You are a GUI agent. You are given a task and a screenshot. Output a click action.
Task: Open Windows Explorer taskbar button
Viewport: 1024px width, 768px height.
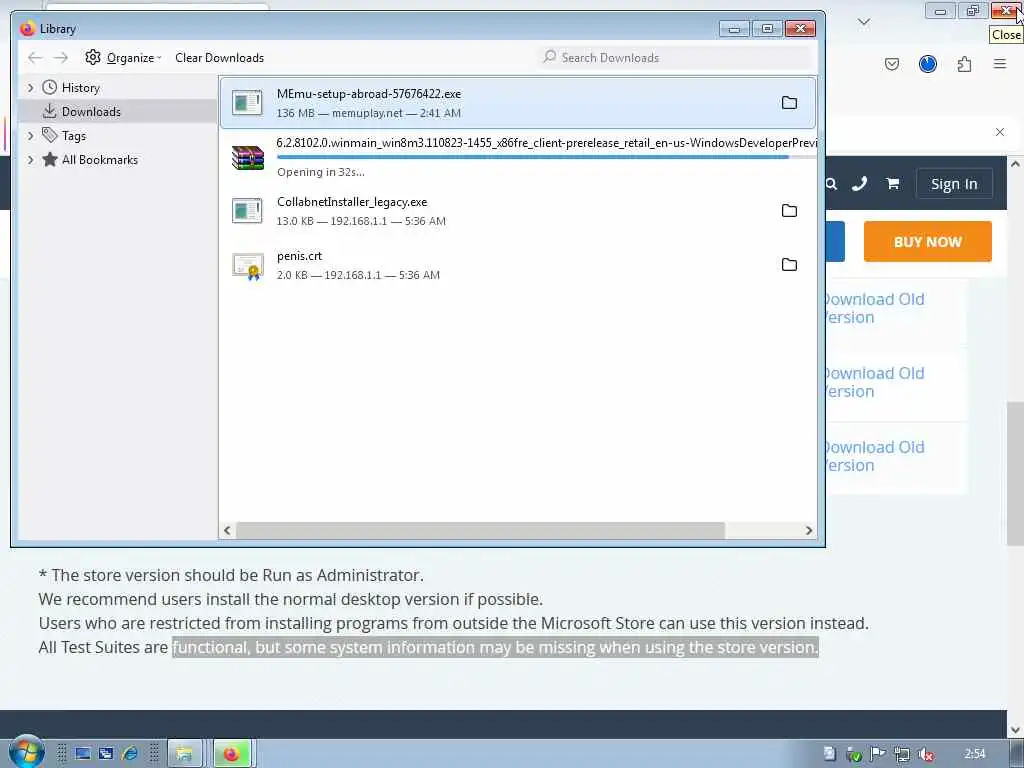coord(185,754)
